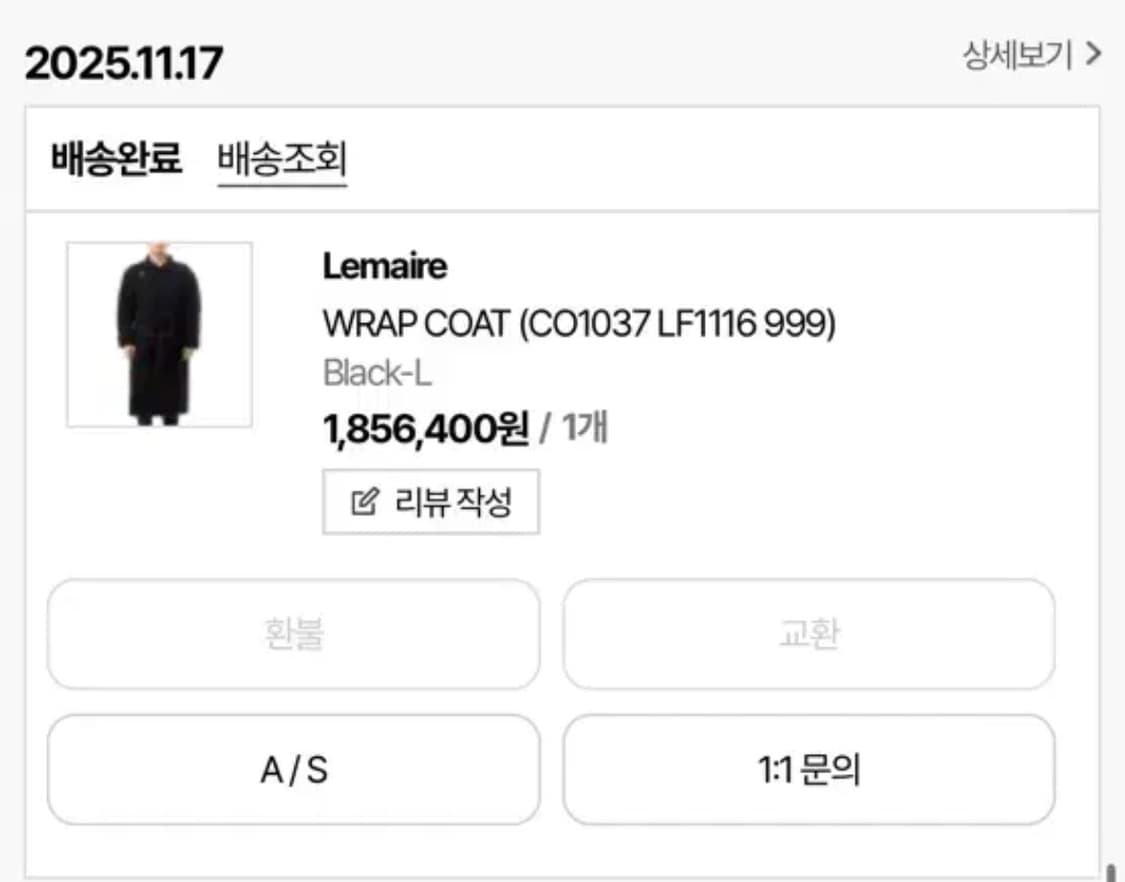The width and height of the screenshot is (1125, 882).
Task: Click the 배송조회 delivery tracking link
Action: tap(283, 160)
